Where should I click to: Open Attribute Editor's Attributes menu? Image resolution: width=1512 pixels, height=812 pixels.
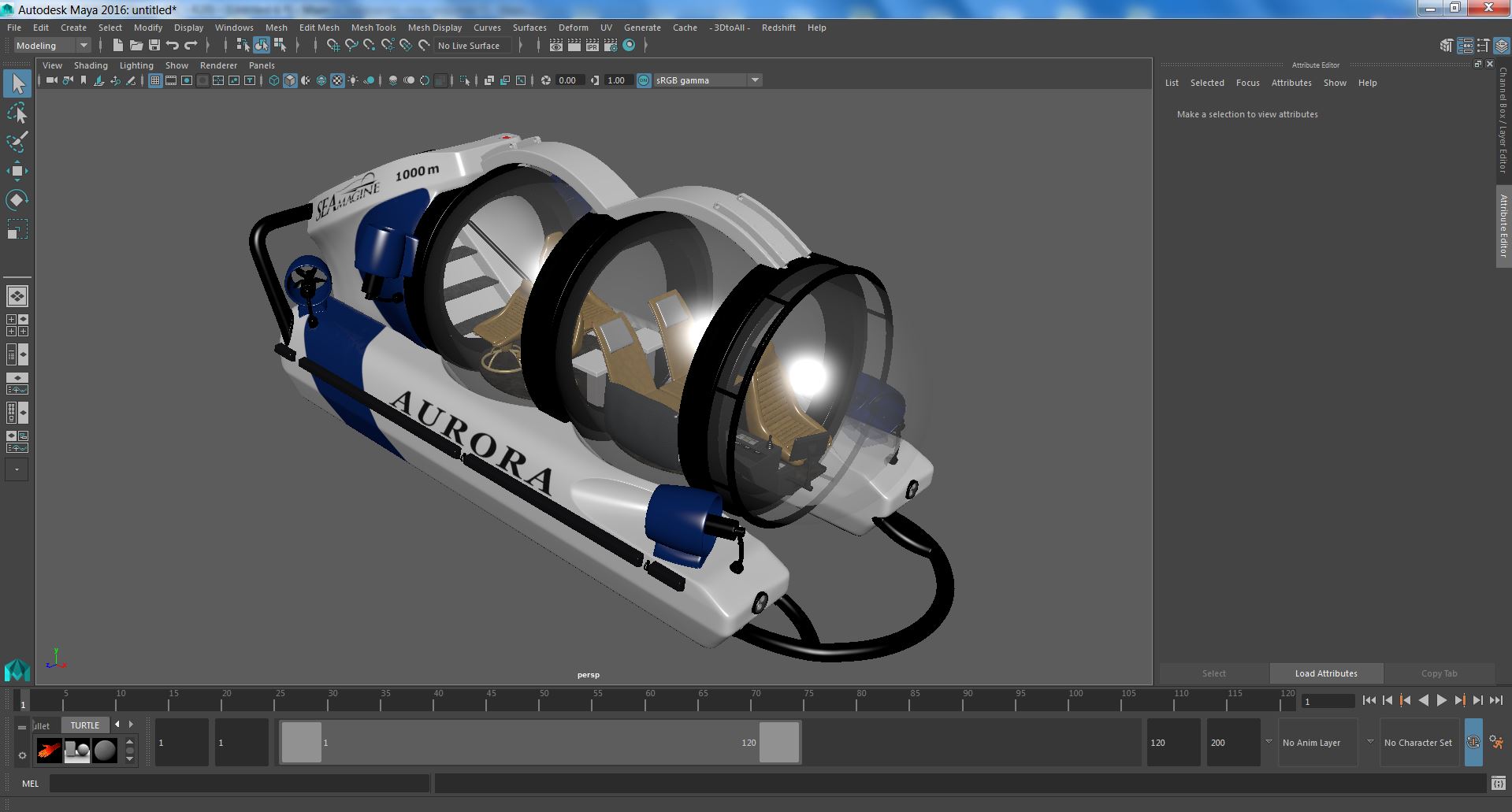coord(1291,83)
